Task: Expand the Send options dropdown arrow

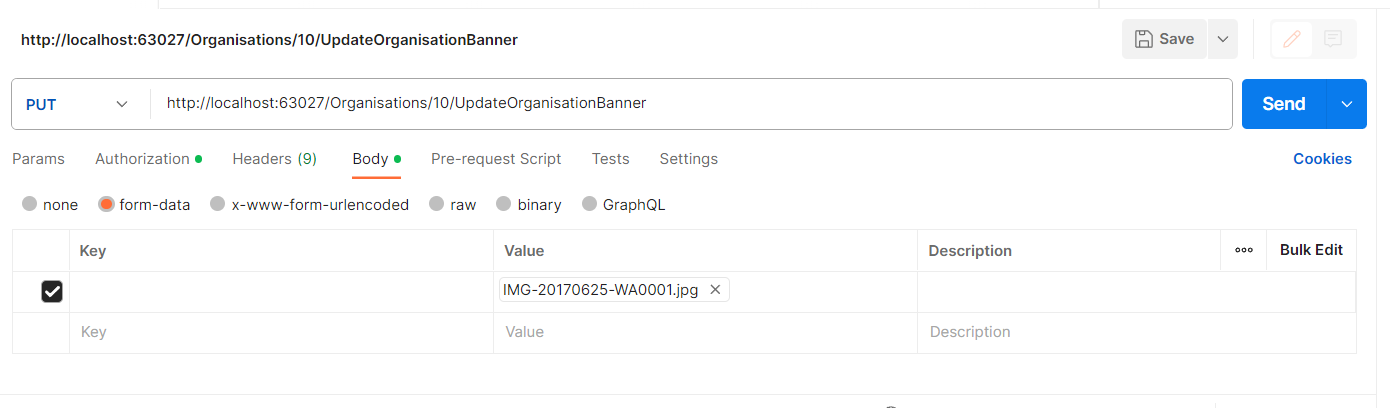Action: 1346,104
